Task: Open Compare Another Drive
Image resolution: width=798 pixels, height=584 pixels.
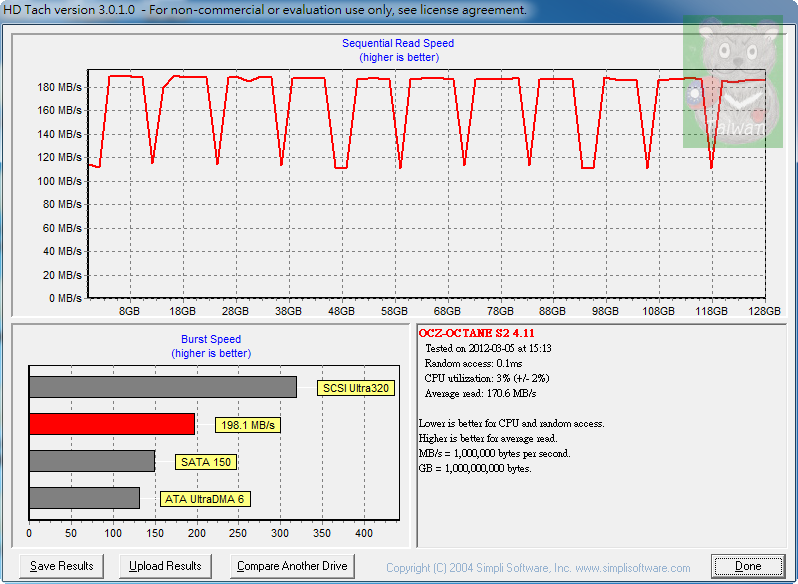Action: point(292,566)
